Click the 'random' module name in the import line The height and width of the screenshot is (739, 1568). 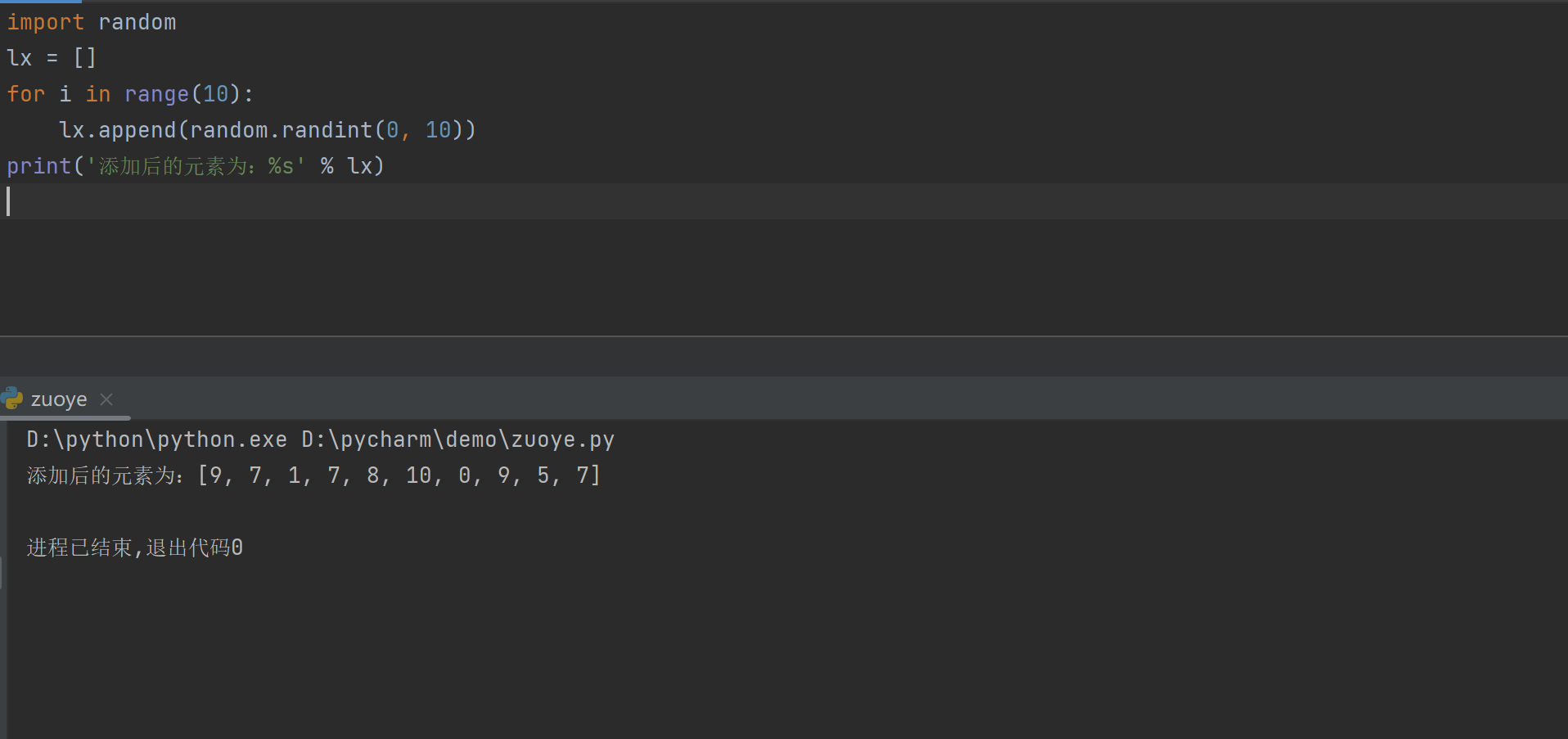tap(137, 22)
